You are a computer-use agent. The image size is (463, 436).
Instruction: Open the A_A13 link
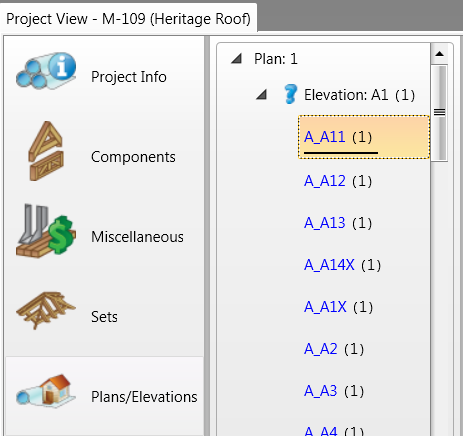[325, 223]
